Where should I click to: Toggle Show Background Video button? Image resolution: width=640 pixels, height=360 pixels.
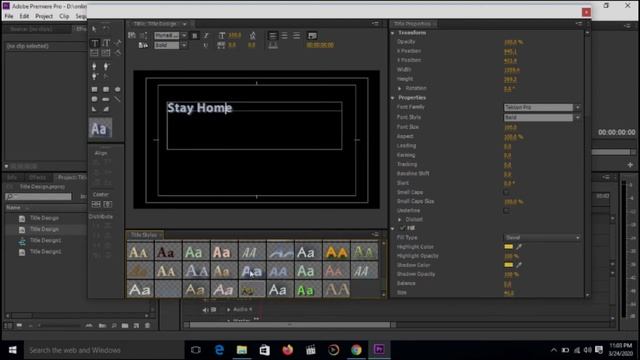pos(312,36)
